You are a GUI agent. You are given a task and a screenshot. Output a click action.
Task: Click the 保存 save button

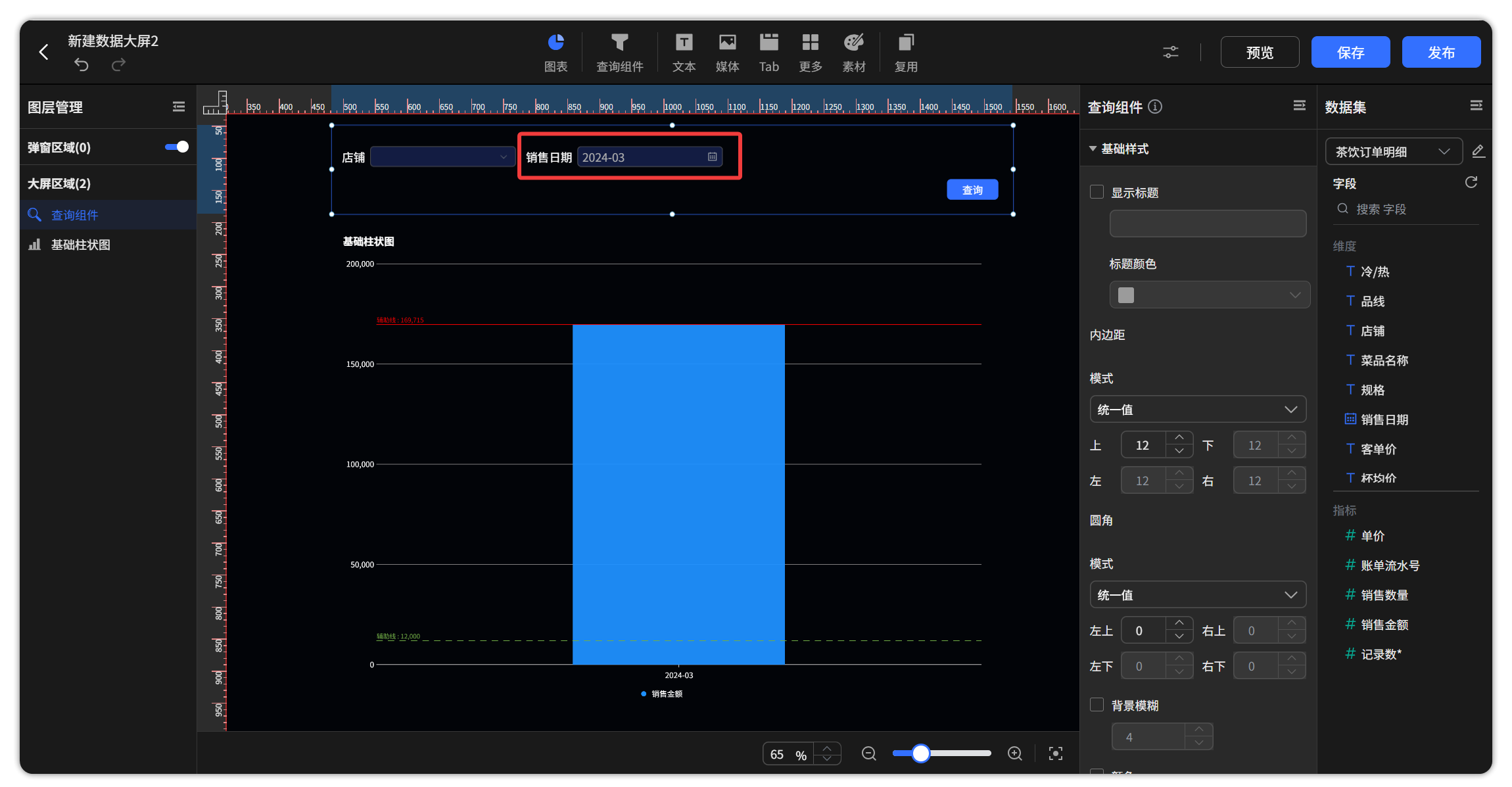[x=1350, y=52]
